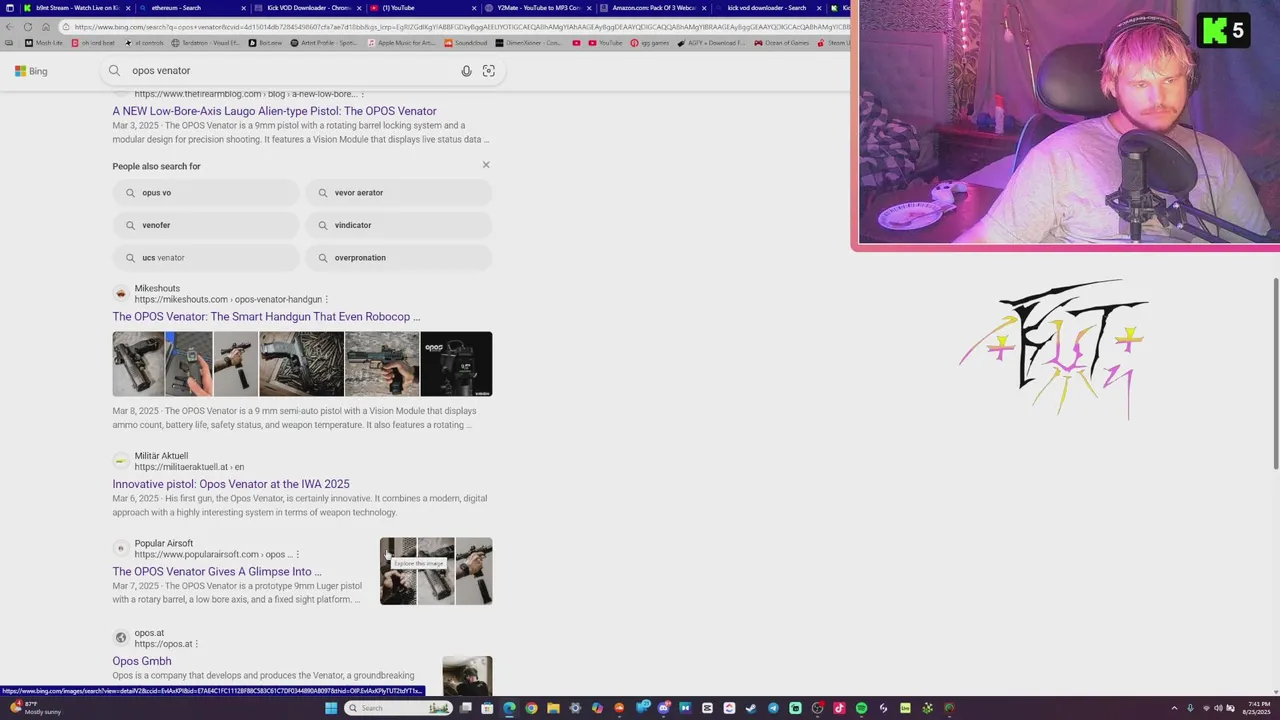Open the weather widget showing Mostly sunny
1280x720 pixels.
[36, 708]
